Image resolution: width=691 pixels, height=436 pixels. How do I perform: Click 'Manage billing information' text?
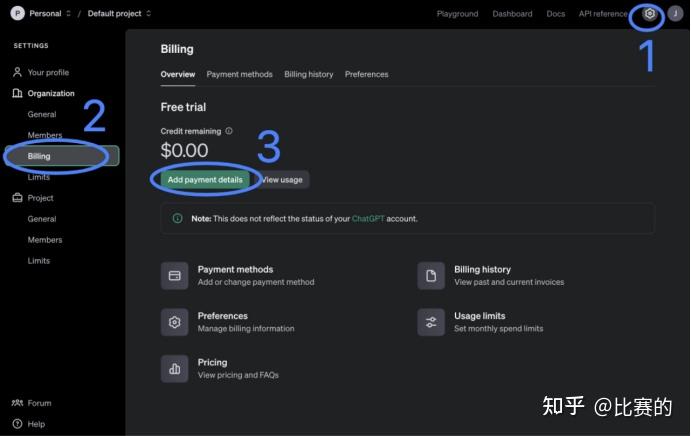pyautogui.click(x=246, y=328)
